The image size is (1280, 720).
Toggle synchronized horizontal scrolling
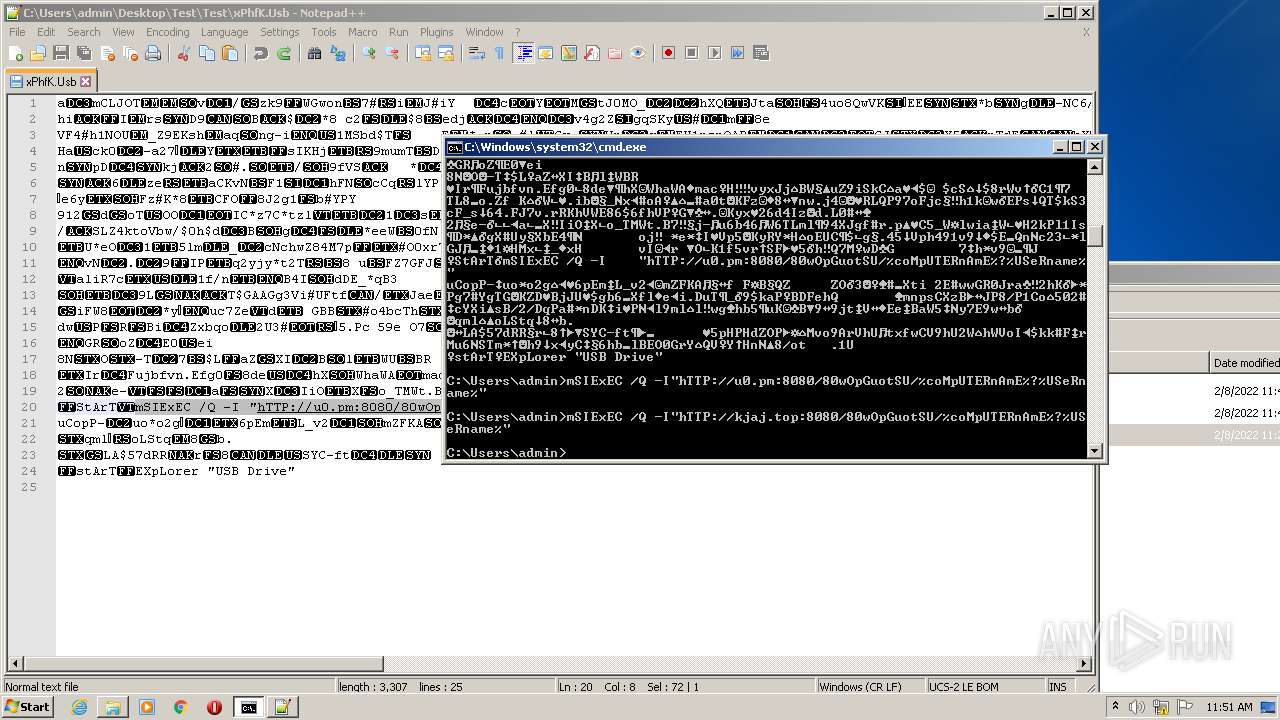click(446, 53)
